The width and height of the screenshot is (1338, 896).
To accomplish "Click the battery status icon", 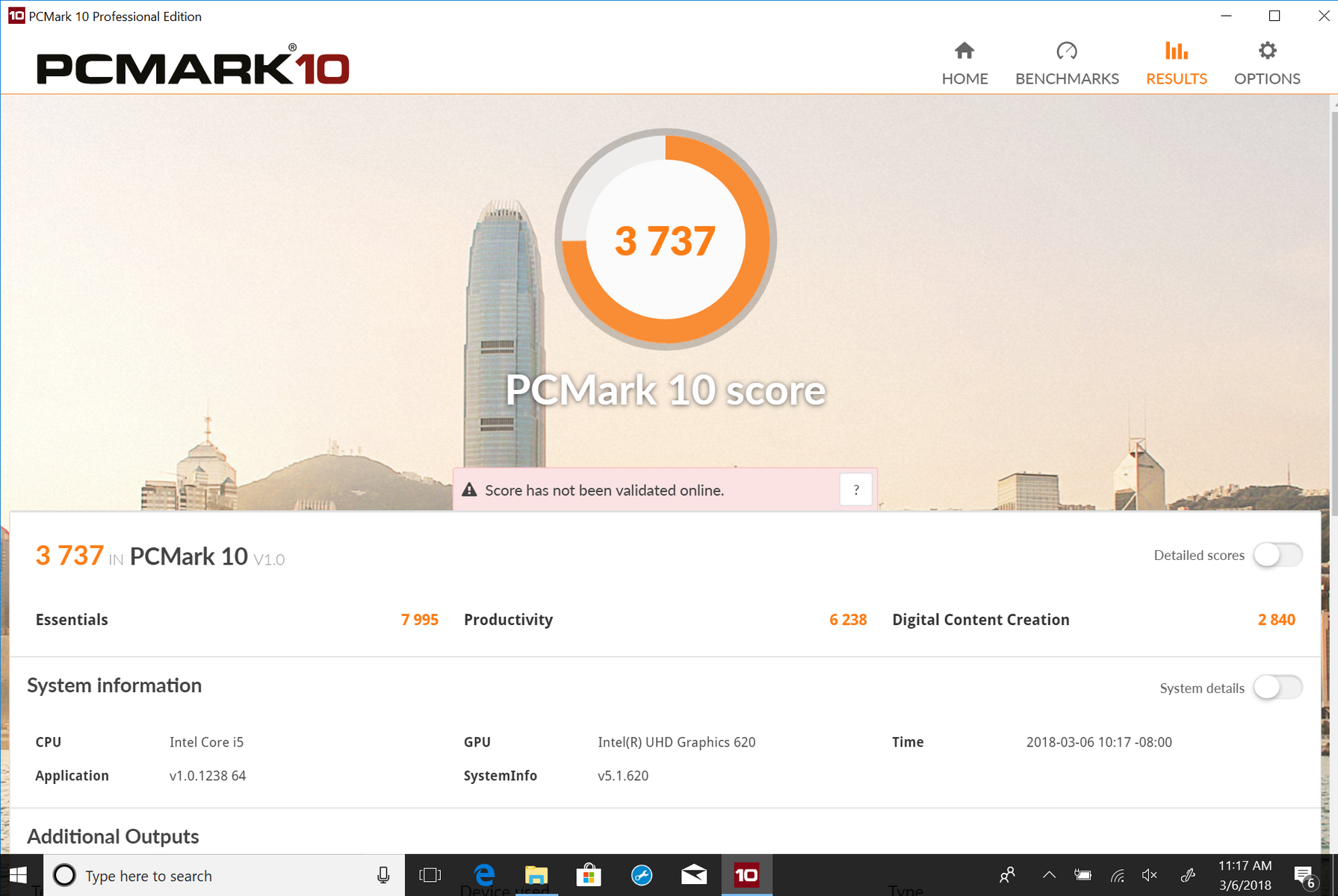I will click(x=1083, y=875).
